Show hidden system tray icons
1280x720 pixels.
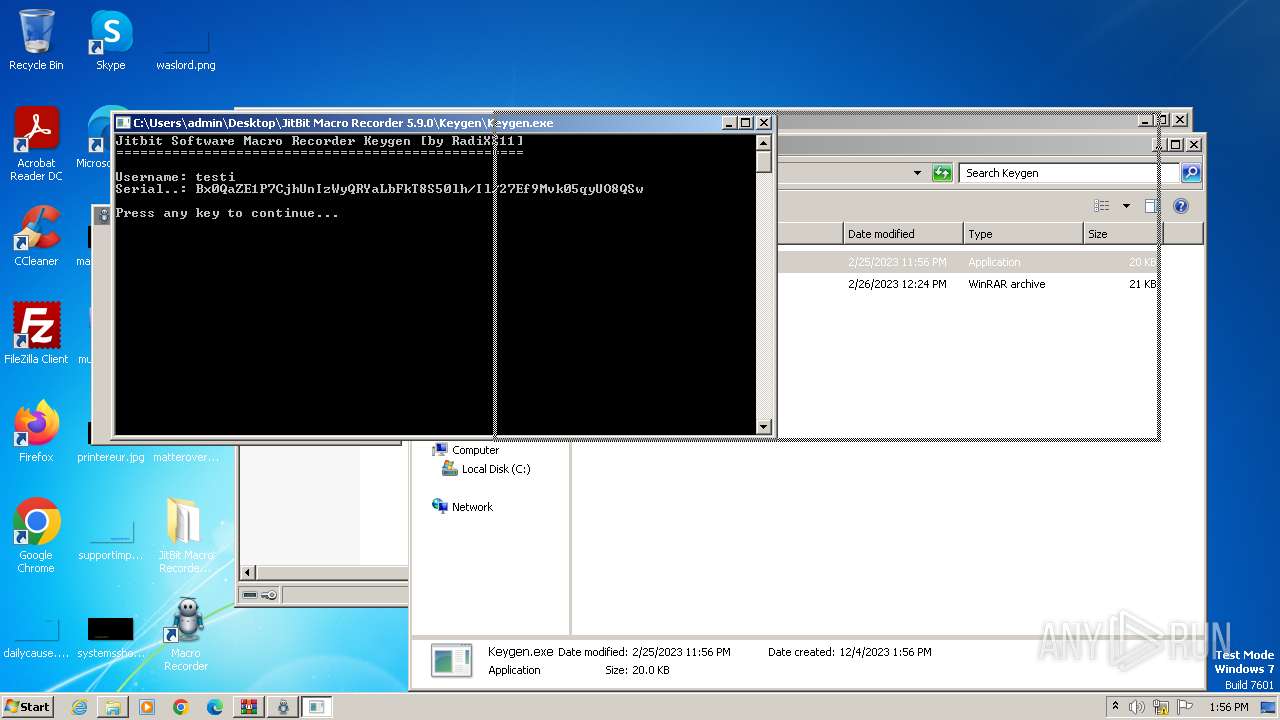[1115, 706]
